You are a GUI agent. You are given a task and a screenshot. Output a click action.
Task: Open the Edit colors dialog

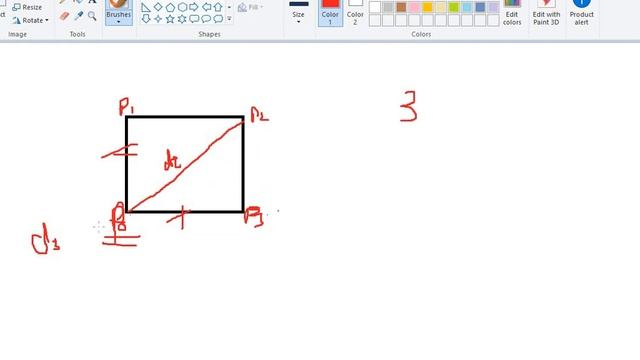click(x=512, y=13)
